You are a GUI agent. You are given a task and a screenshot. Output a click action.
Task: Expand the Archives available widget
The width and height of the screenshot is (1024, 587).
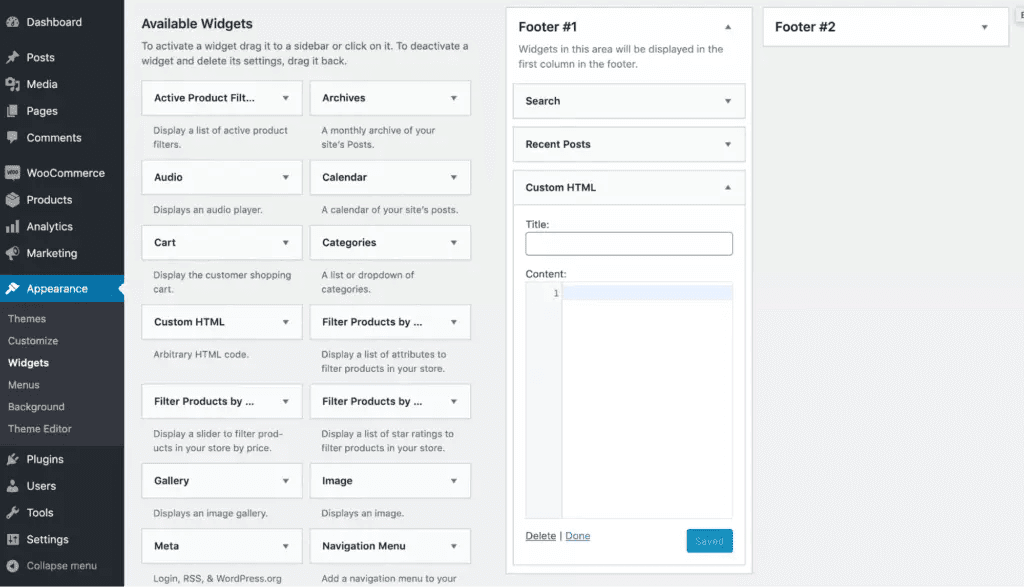[454, 98]
